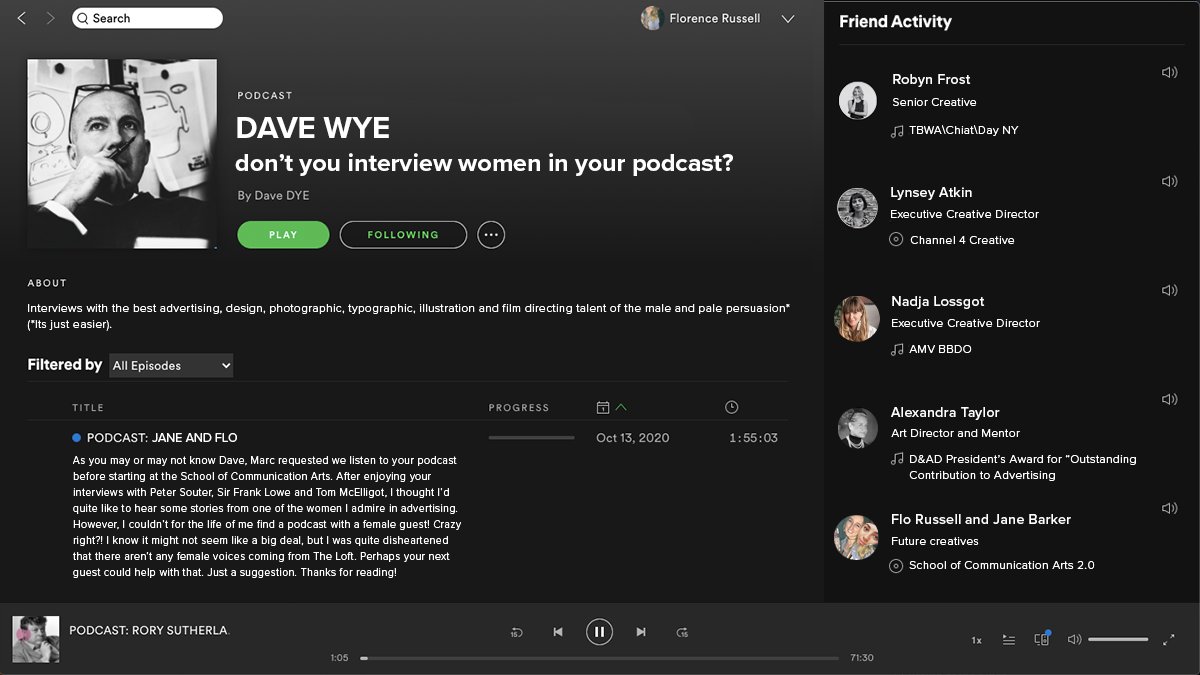Open Robyn Frost's friend profile name
Image resolution: width=1200 pixels, height=675 pixels.
click(931, 79)
